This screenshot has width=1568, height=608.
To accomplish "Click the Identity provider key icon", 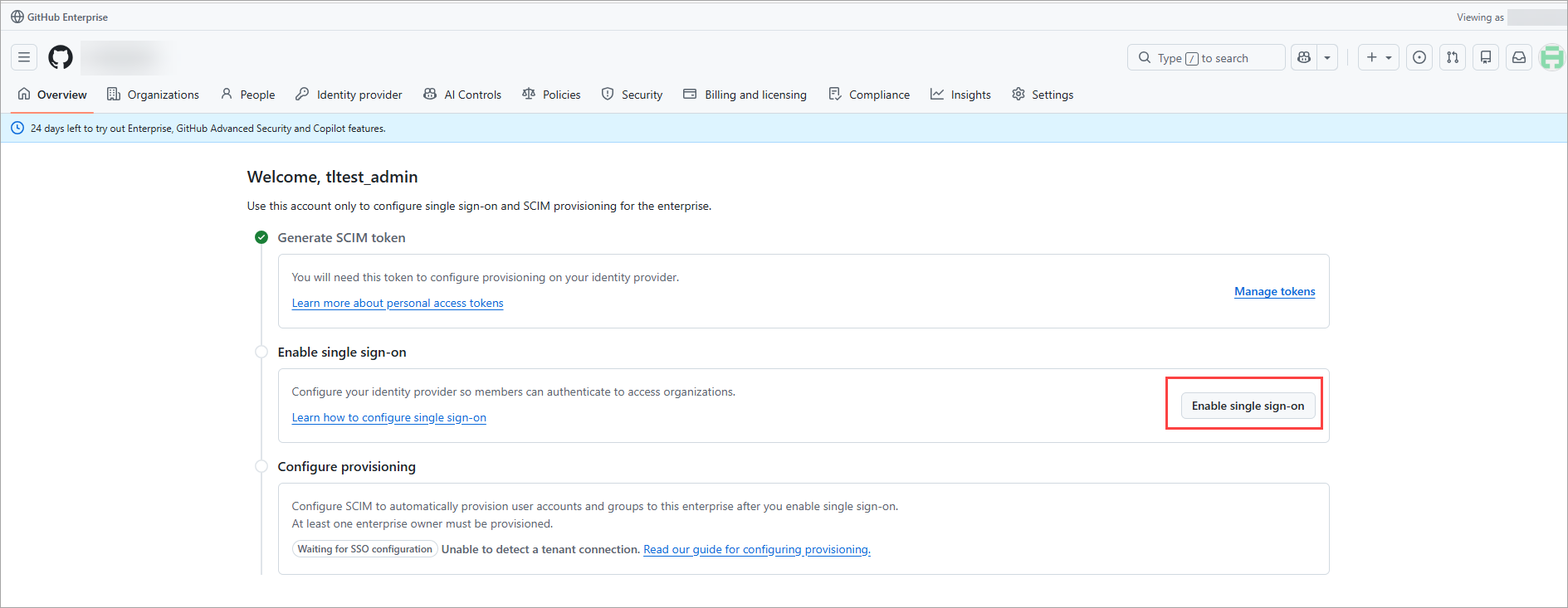I will (x=302, y=94).
